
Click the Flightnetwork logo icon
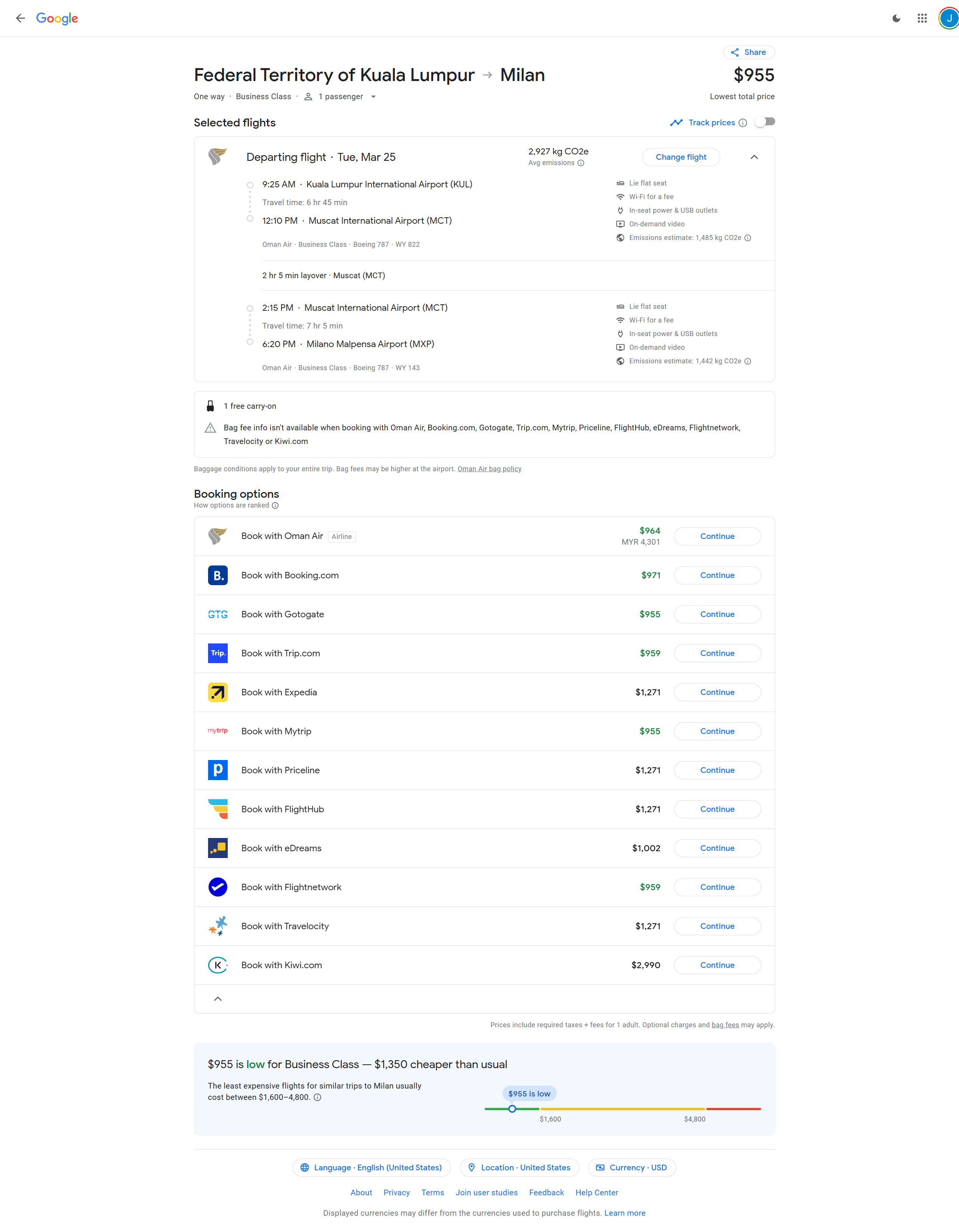218,887
